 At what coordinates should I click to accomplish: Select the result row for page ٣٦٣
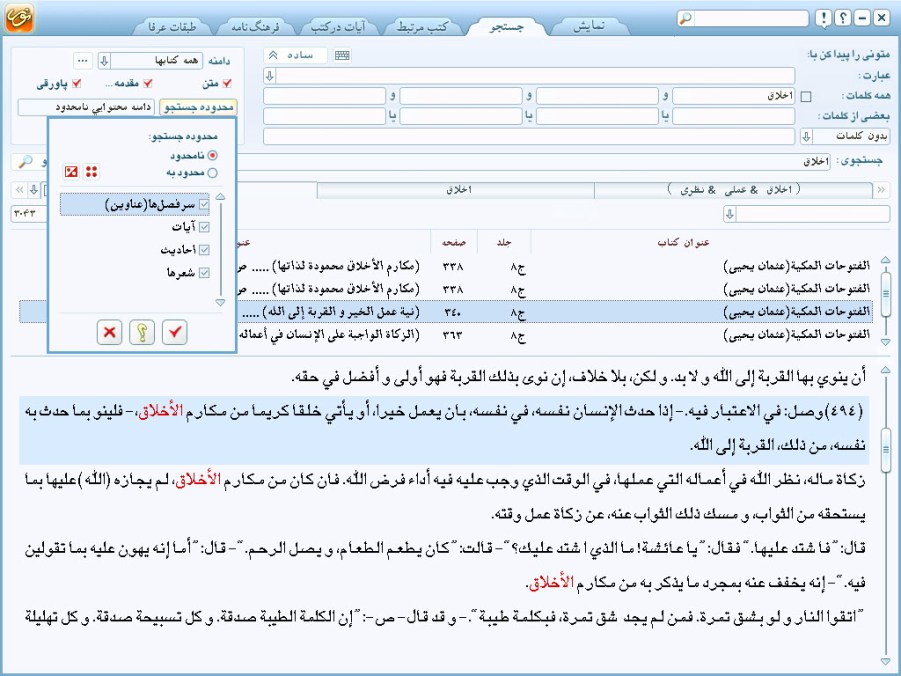click(445, 335)
